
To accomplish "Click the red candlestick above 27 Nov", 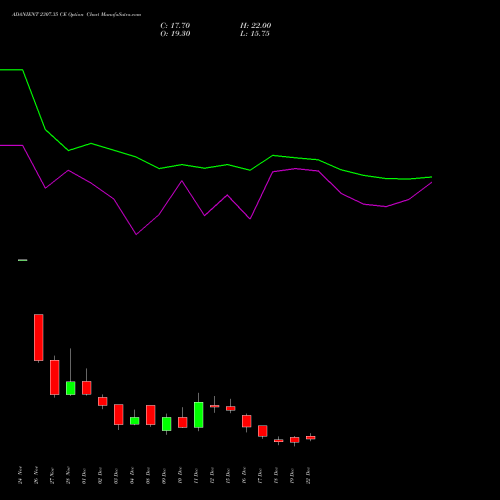I will coord(55,377).
